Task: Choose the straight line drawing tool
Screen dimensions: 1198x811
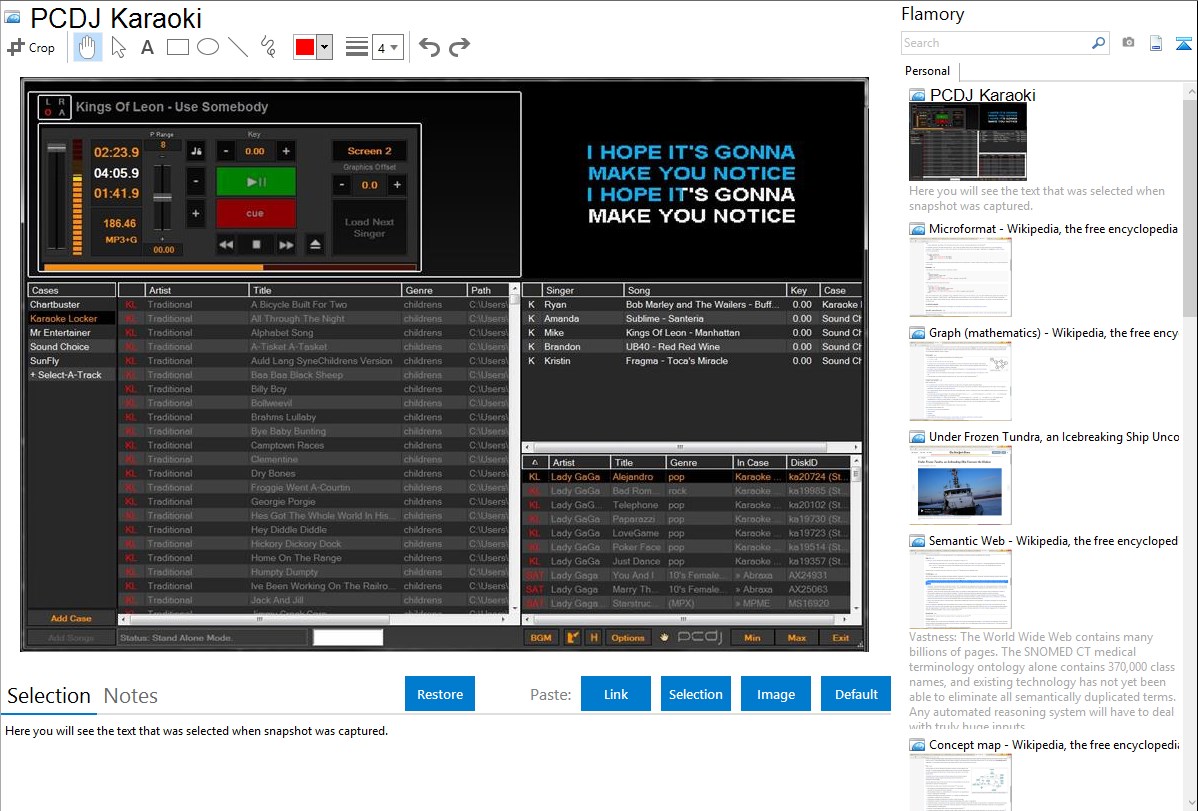Action: 238,47
